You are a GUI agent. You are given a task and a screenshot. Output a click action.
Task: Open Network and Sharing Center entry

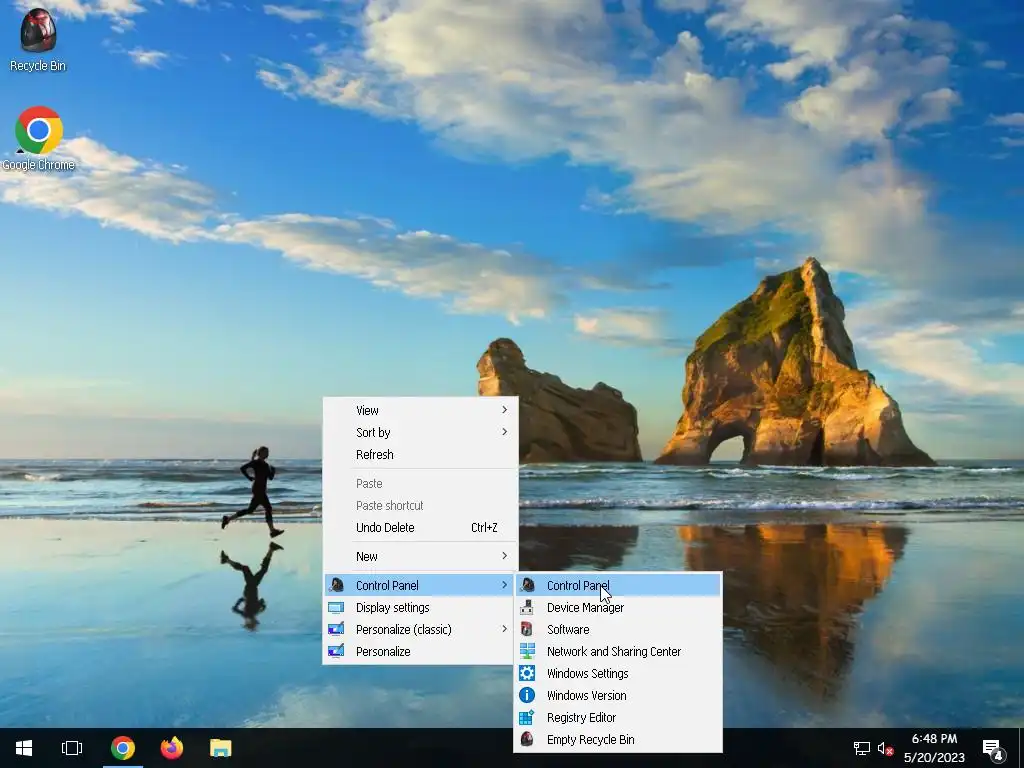(618, 651)
